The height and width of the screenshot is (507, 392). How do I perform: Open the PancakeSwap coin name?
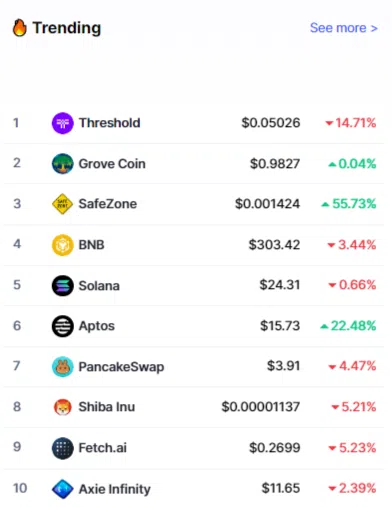(x=121, y=367)
